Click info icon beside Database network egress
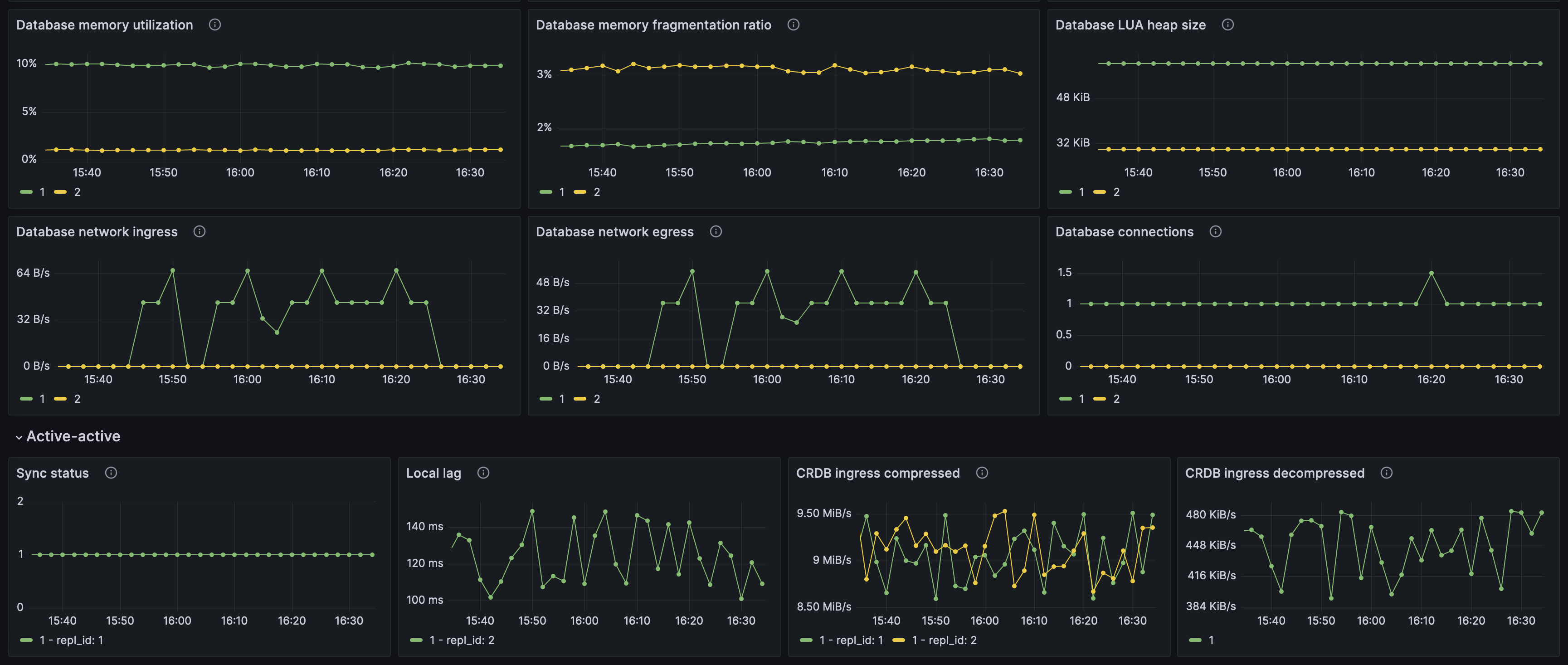The height and width of the screenshot is (665, 1568). 716,231
